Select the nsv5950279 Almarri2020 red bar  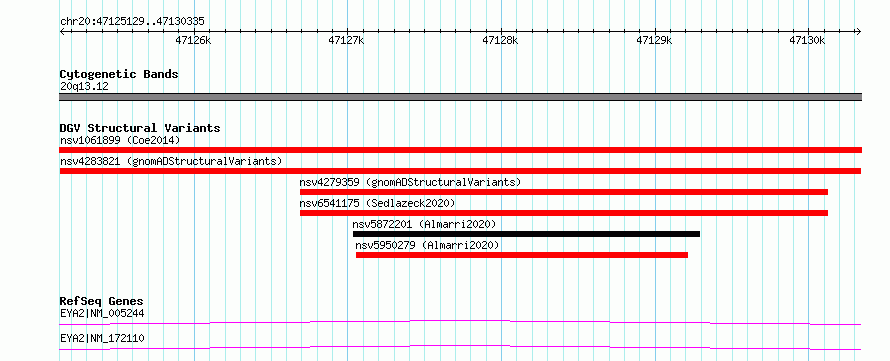pos(522,255)
